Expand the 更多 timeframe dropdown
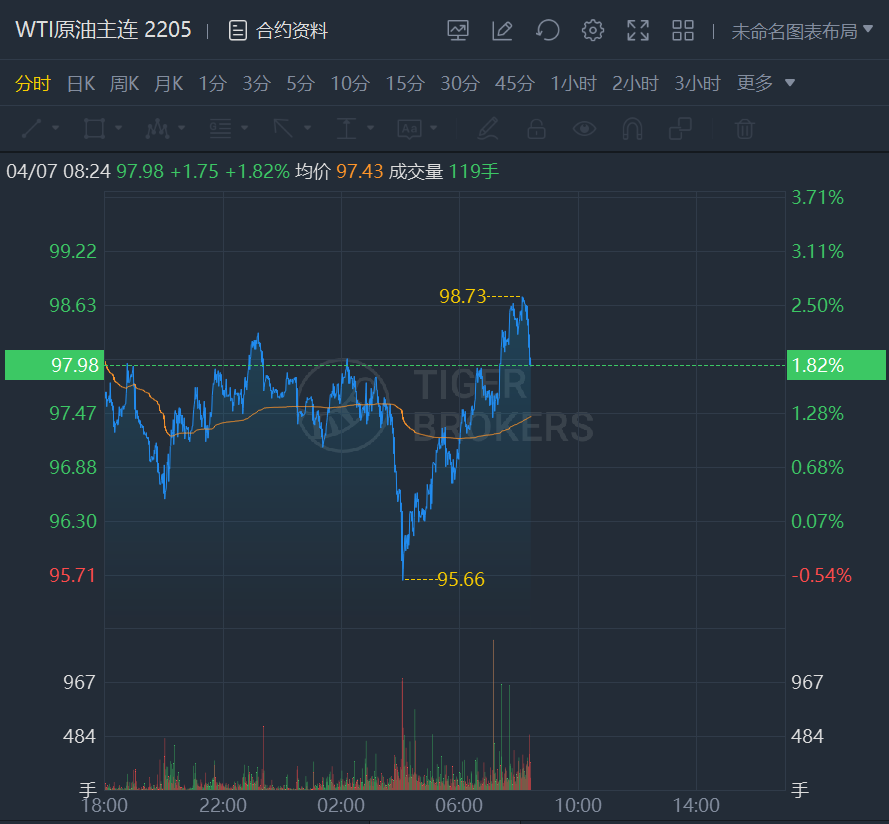Screen dimensions: 889x824 766,83
